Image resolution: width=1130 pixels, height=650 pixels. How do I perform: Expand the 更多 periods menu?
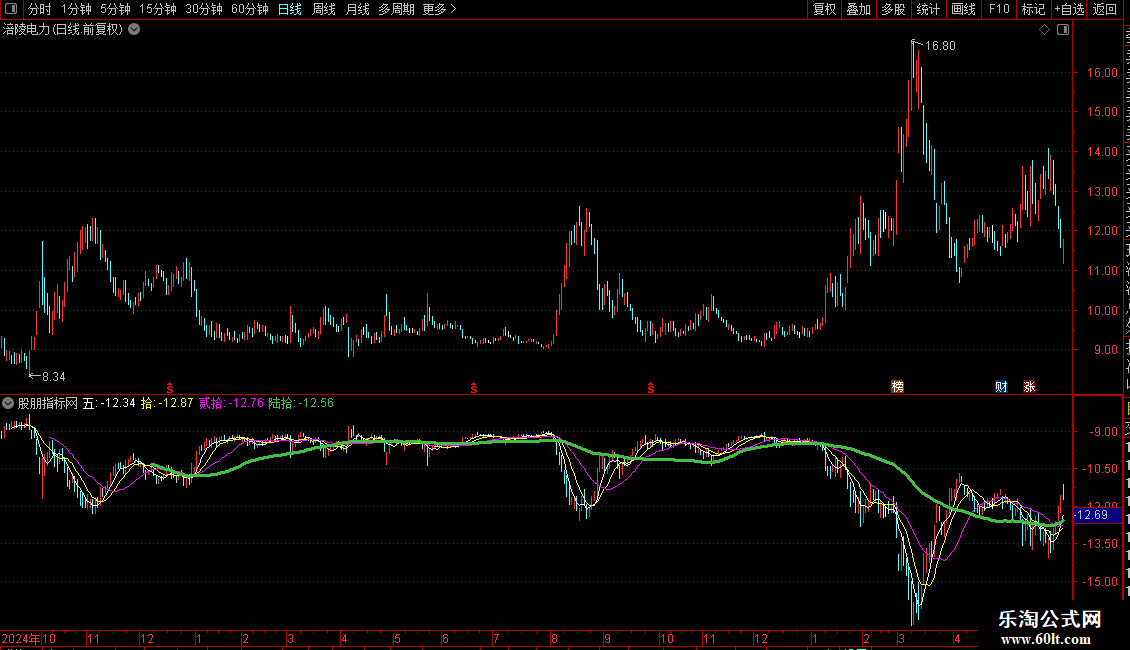tap(440, 9)
